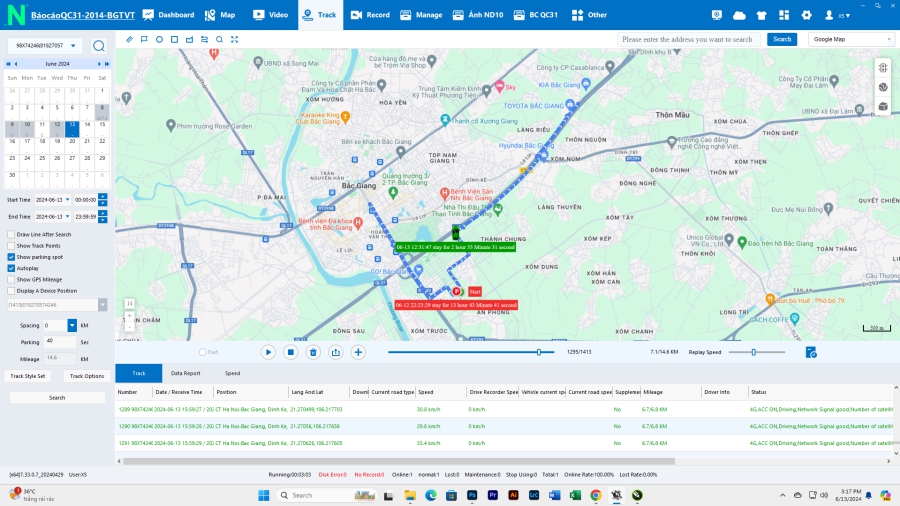Choose the rectangle draw tool
Viewport: 900px width, 506px height.
pos(174,39)
